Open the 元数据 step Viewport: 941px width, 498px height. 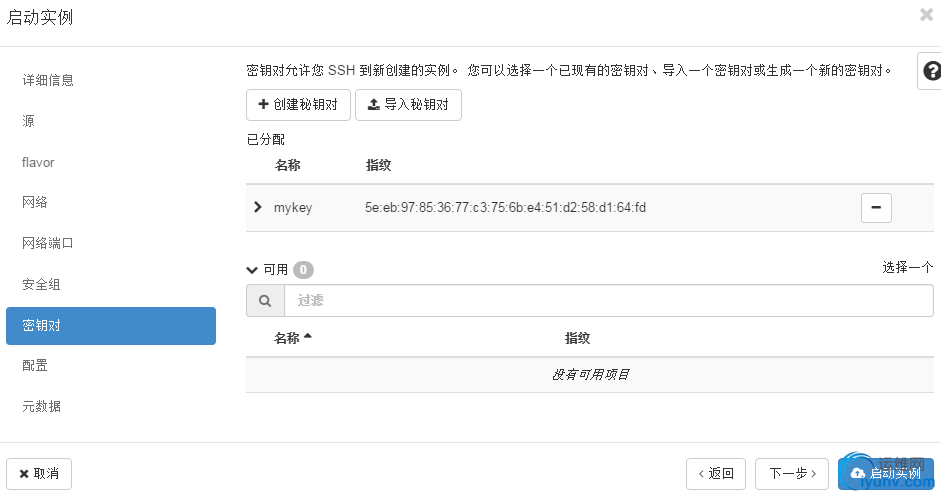[x=41, y=406]
